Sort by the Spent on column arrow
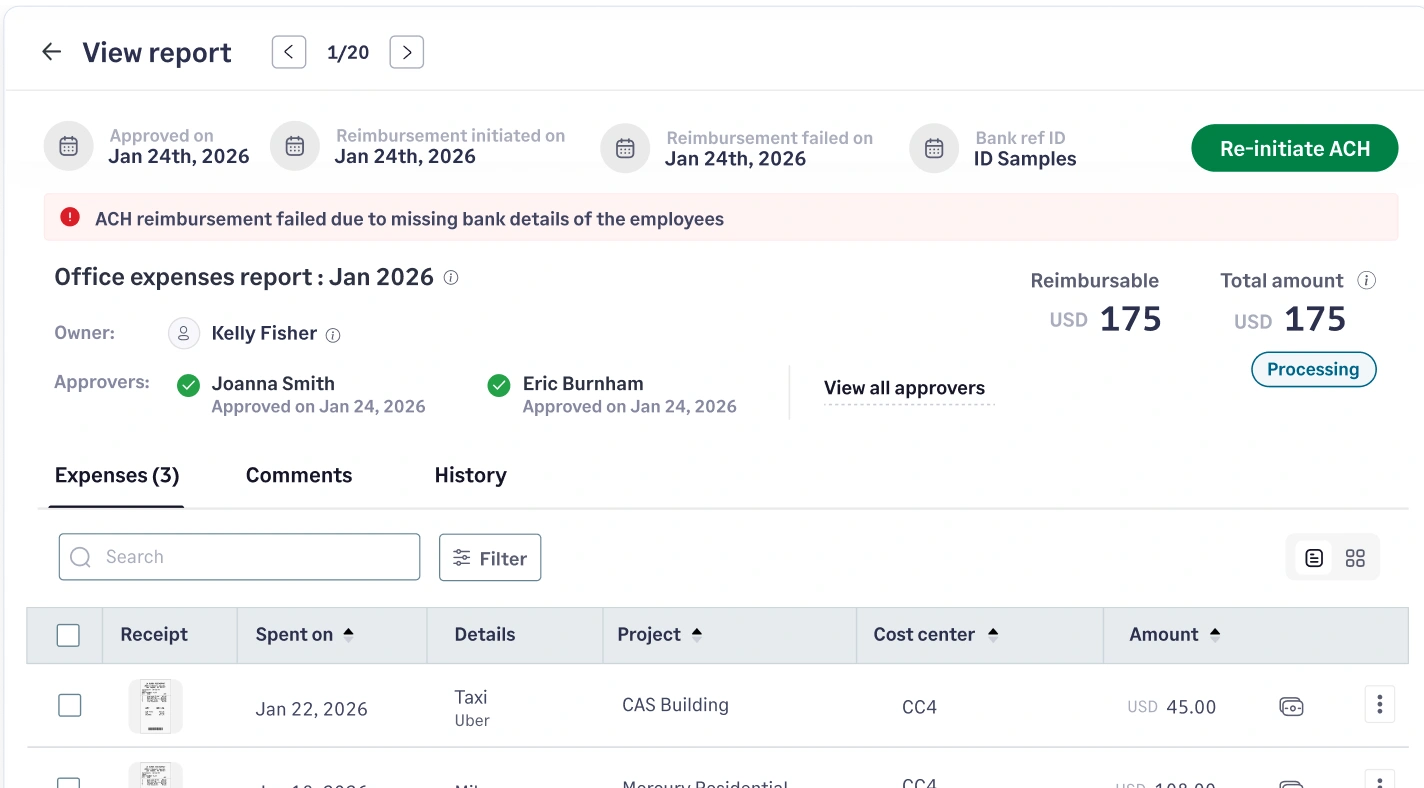Screen dimensions: 1424x788 pyautogui.click(x=347, y=632)
